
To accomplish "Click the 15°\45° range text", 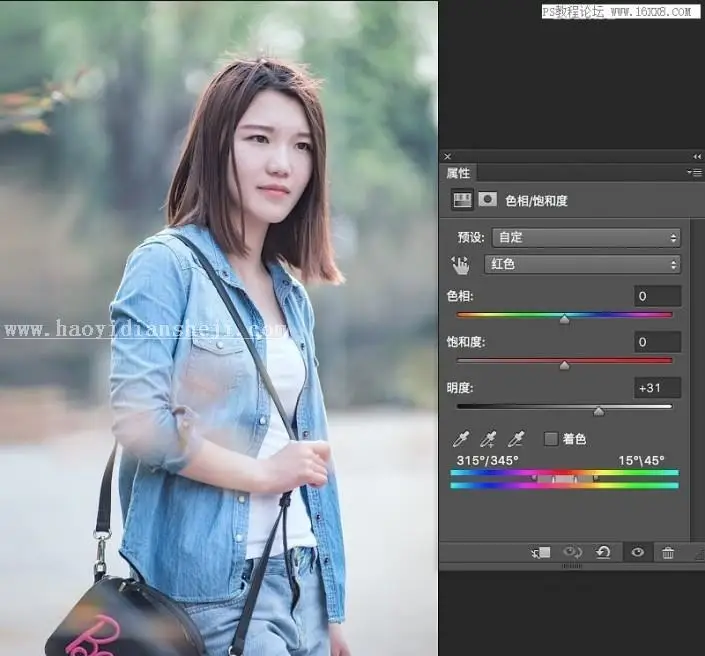I will 641,460.
